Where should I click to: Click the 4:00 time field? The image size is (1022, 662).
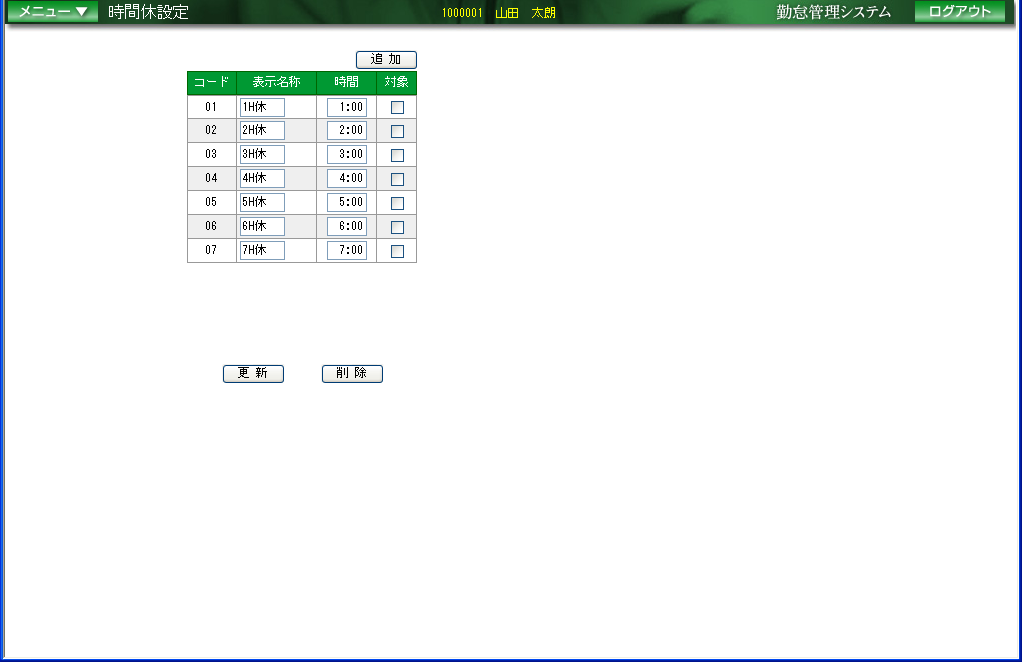click(x=347, y=178)
